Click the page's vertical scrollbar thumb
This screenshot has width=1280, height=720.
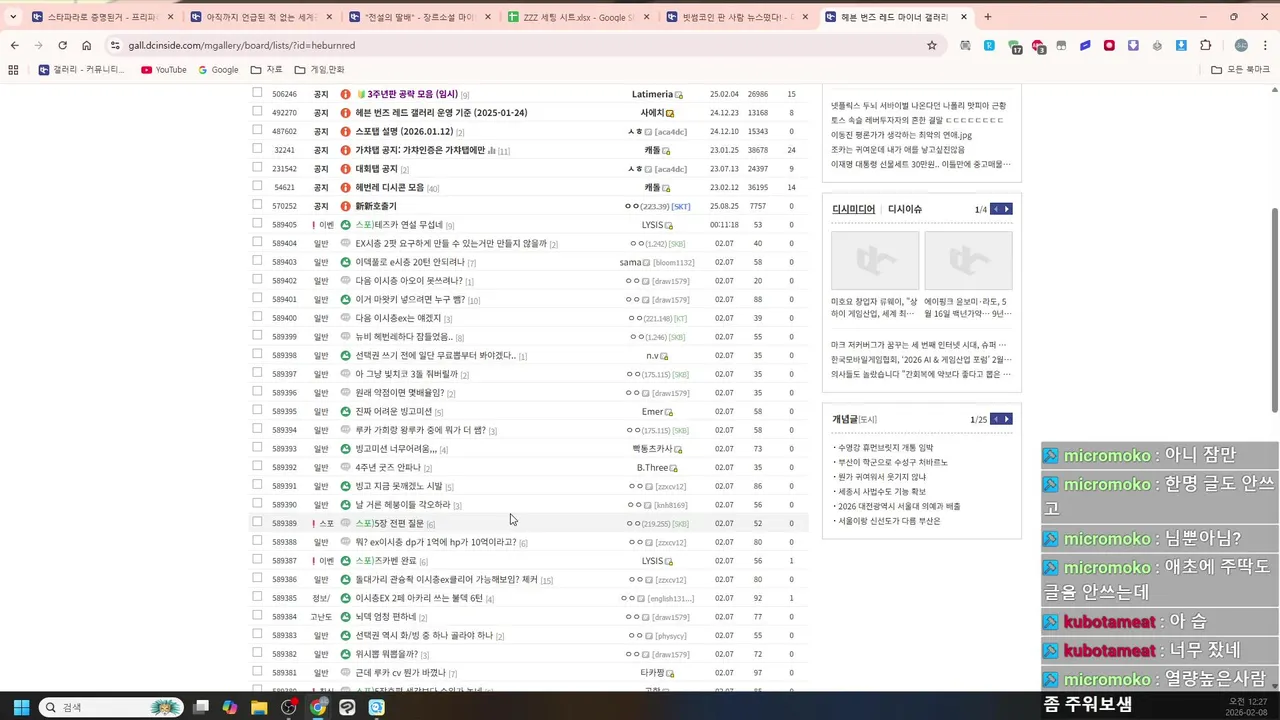tap(1274, 309)
